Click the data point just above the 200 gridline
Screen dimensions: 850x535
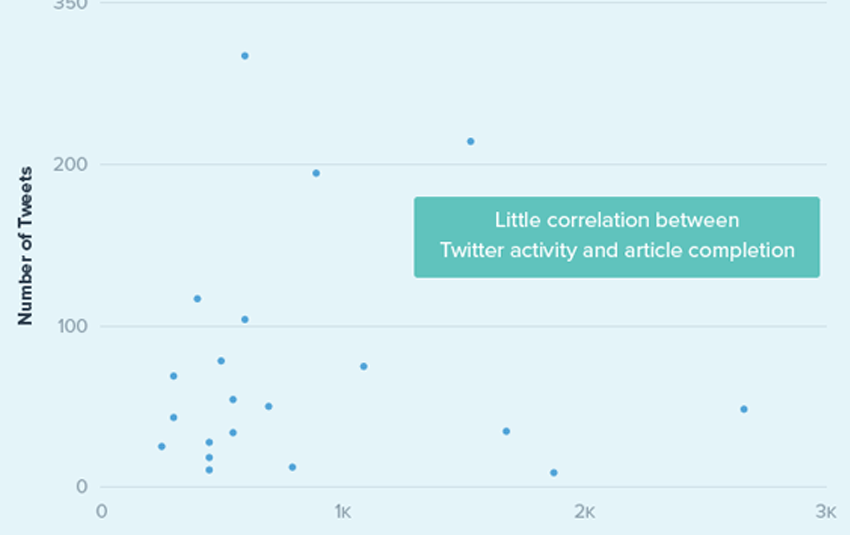coord(470,141)
